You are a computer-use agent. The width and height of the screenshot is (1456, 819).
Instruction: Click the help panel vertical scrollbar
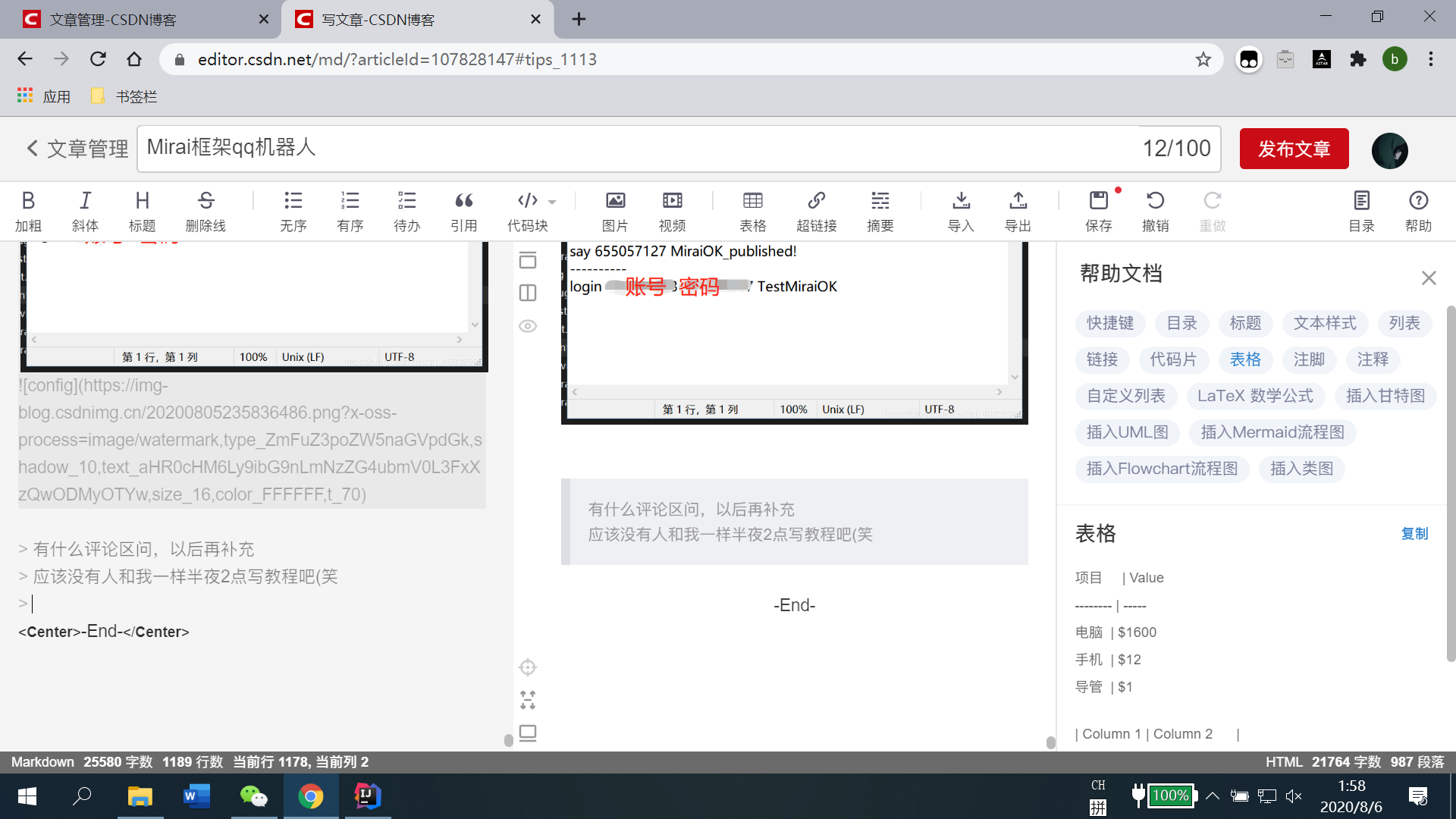[x=1450, y=485]
